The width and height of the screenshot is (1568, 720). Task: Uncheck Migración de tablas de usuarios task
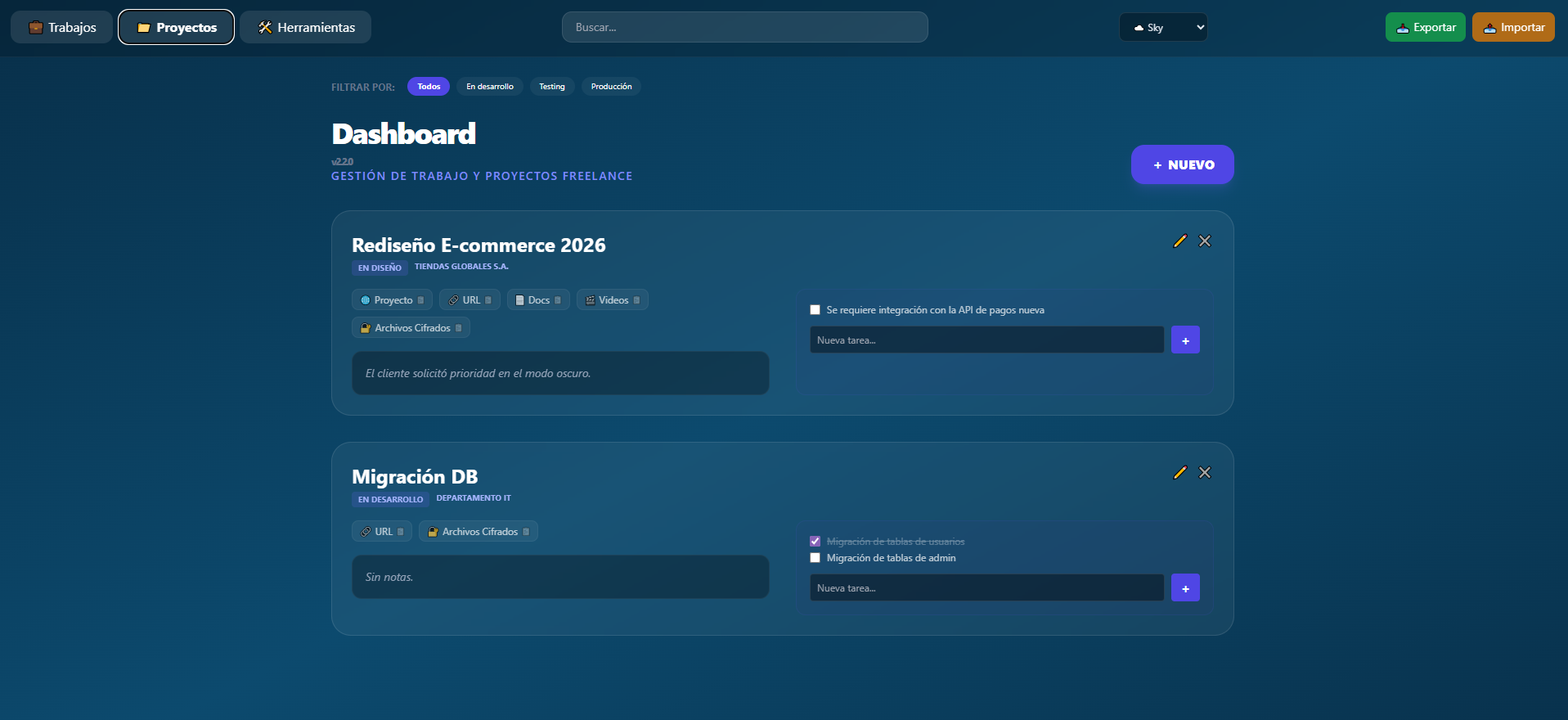815,542
